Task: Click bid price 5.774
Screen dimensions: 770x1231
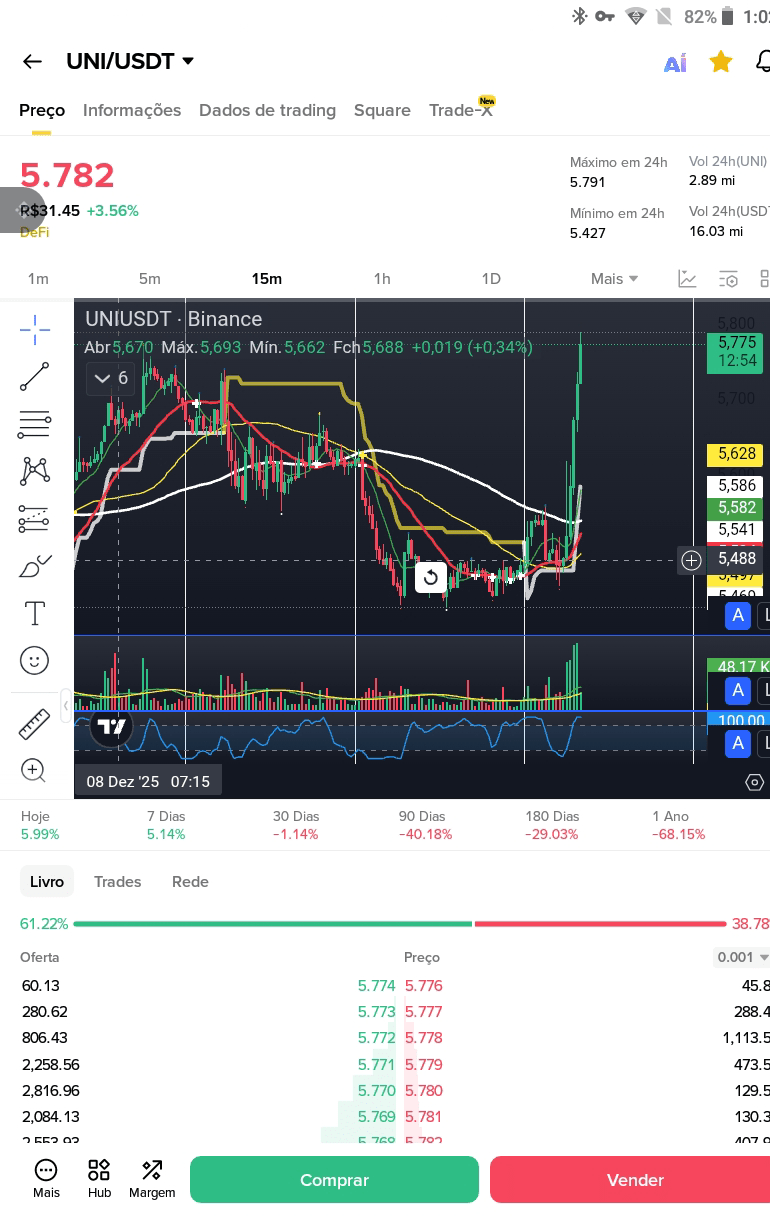Action: click(x=377, y=986)
